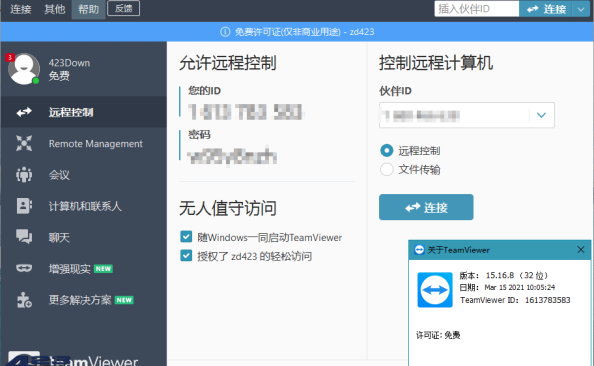The height and width of the screenshot is (366, 594).
Task: Click the notification badge on avatar
Action: click(10, 57)
